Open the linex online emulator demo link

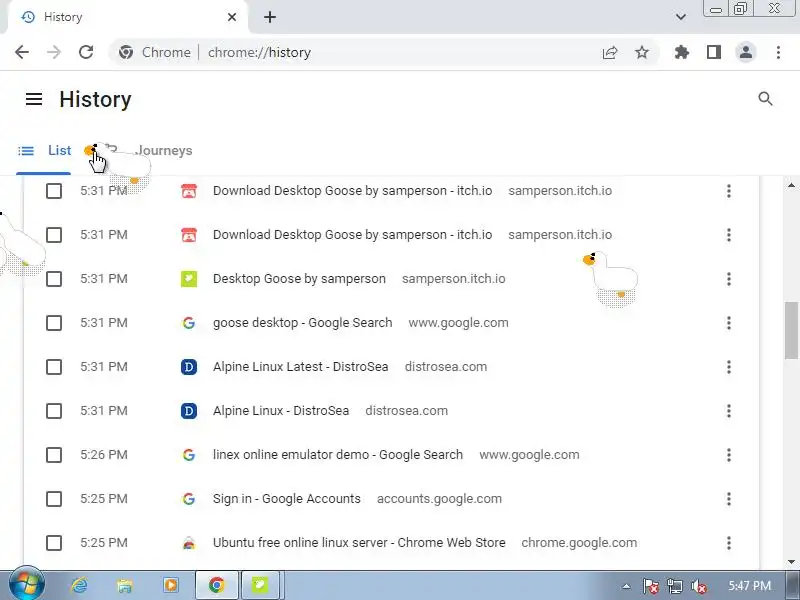[338, 455]
